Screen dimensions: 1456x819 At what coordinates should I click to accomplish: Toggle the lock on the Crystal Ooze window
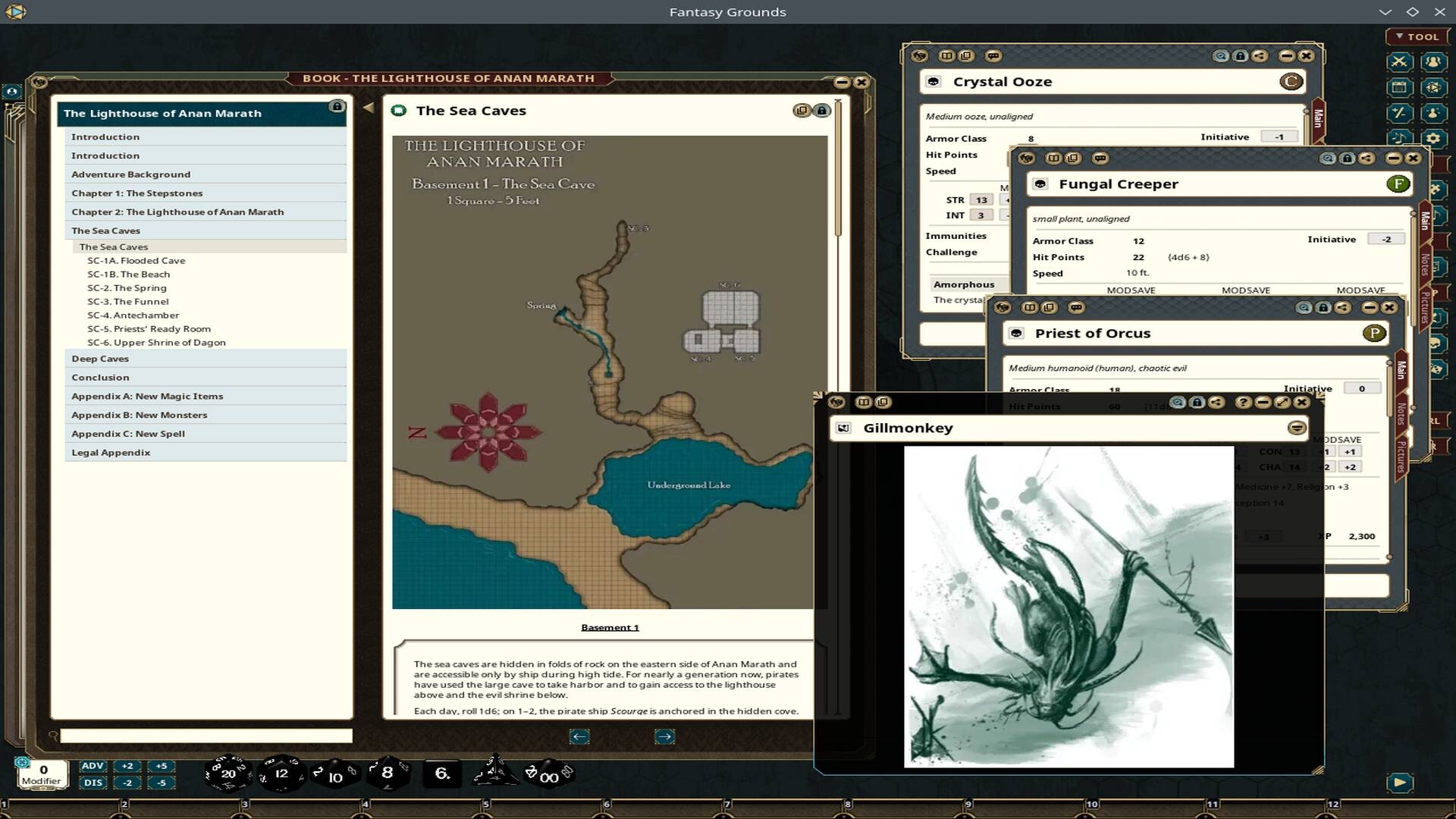1241,55
